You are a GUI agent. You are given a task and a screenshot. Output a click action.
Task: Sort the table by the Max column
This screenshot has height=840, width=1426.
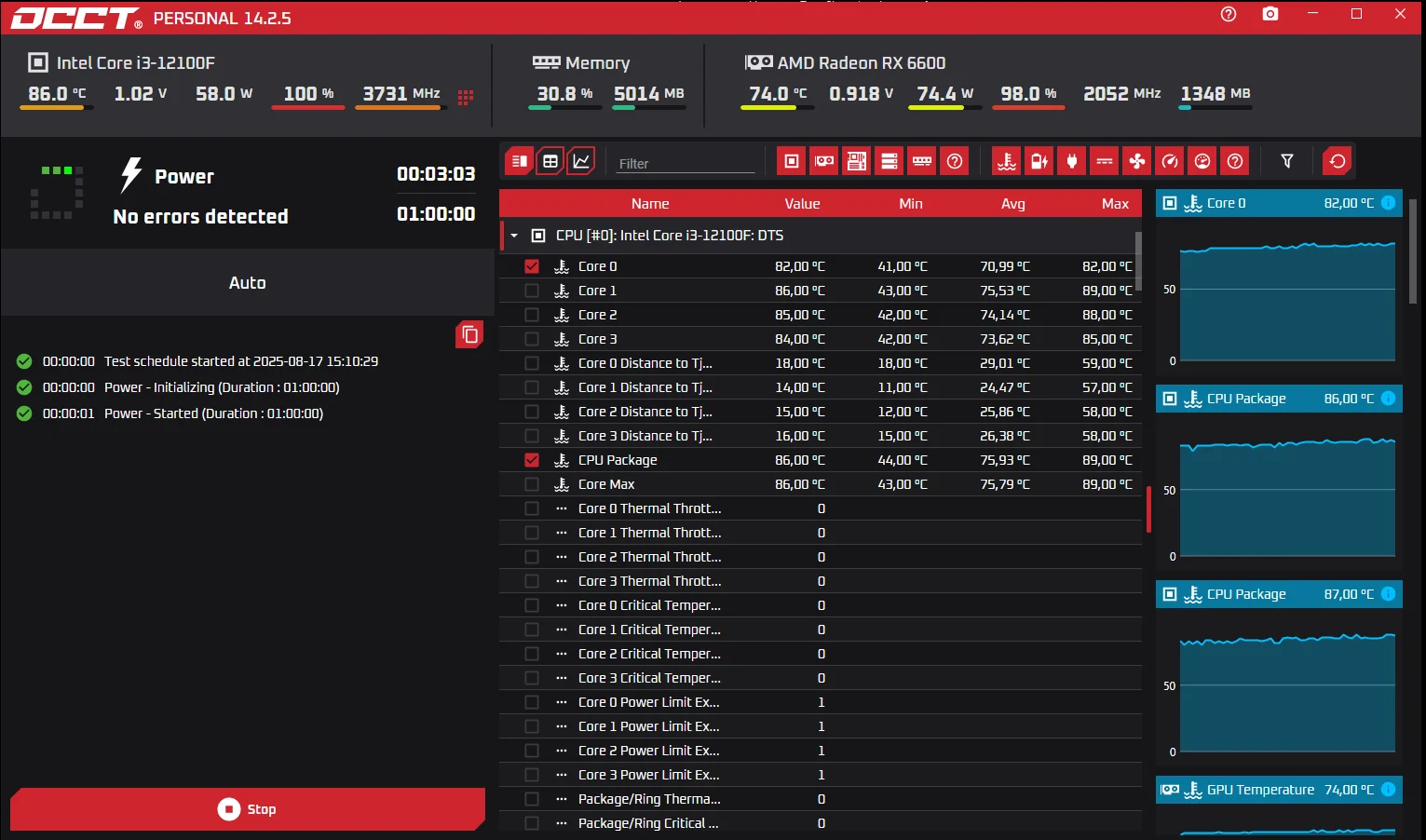point(1115,204)
